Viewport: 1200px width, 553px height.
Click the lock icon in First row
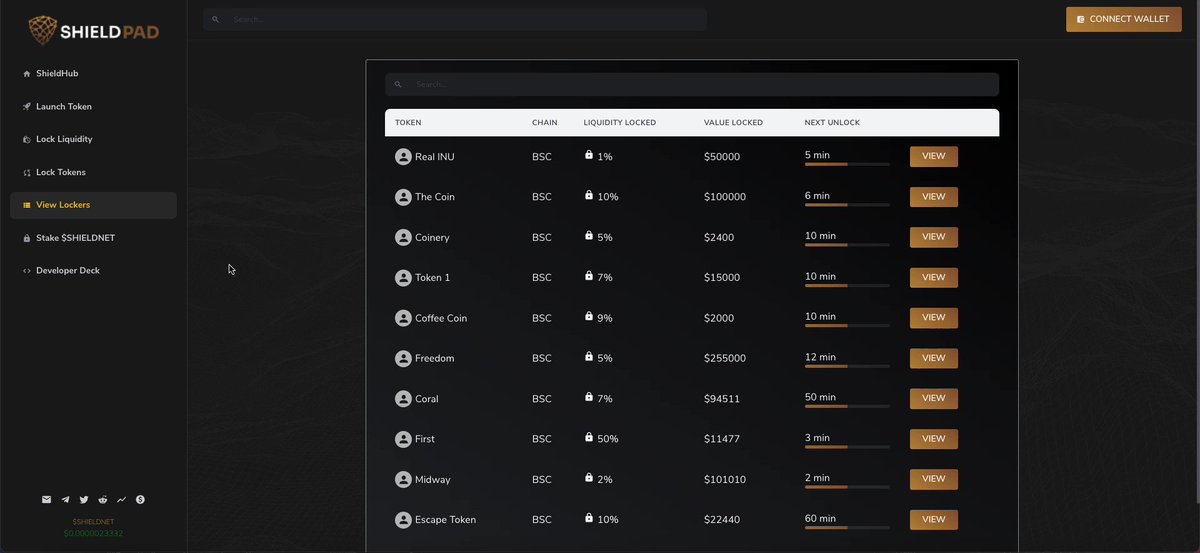coord(589,437)
